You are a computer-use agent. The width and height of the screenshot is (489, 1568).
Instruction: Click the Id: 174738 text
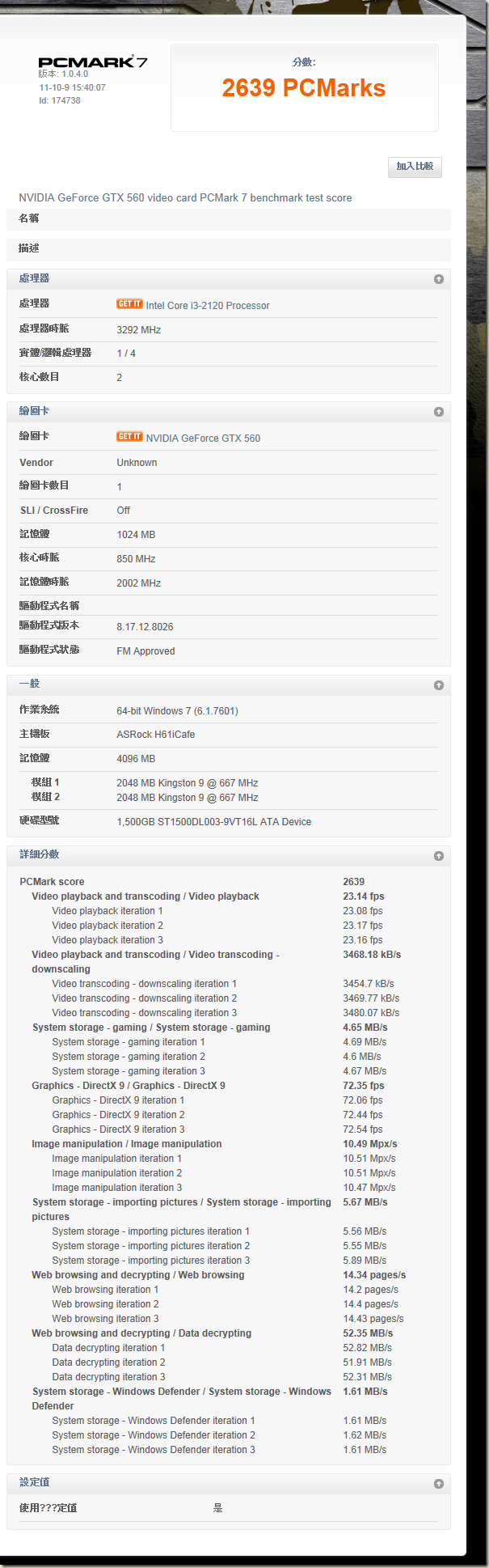coord(60,101)
